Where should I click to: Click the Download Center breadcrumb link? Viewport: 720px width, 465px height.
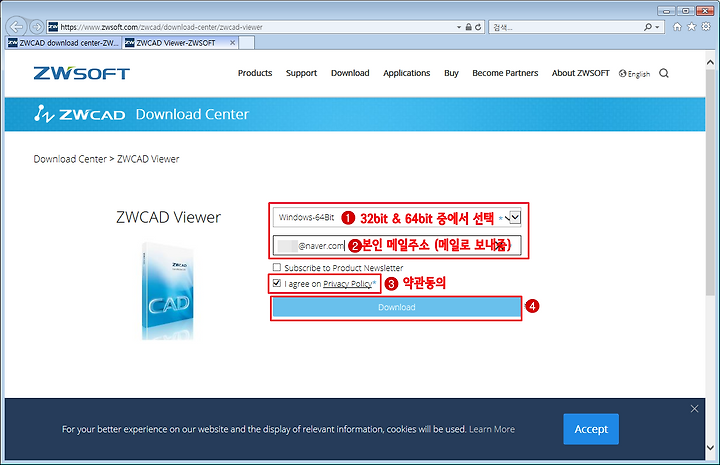[x=70, y=159]
